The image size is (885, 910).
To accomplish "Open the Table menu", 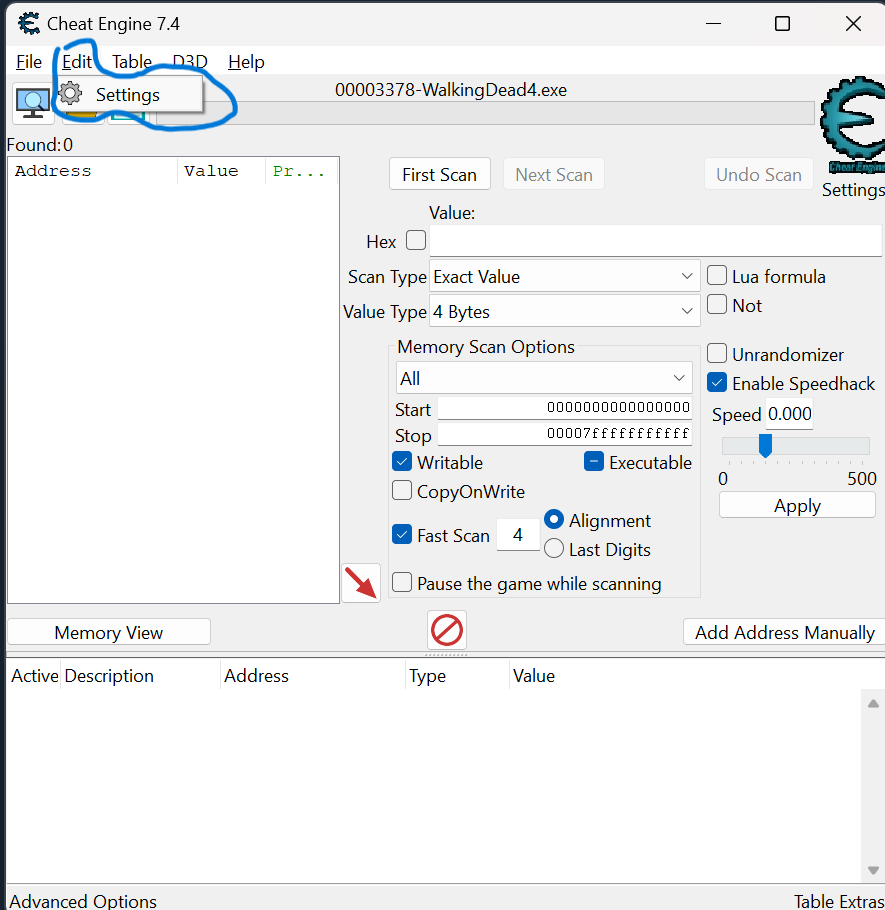I will point(132,62).
